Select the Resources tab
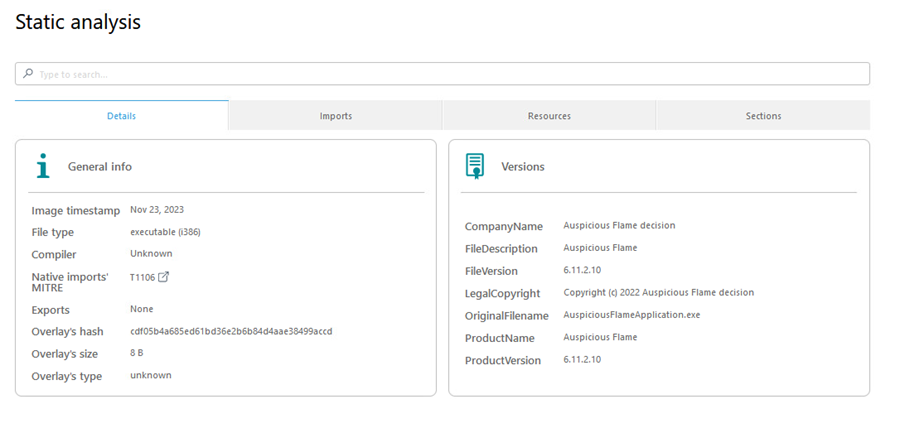The image size is (900, 428). coord(549,116)
